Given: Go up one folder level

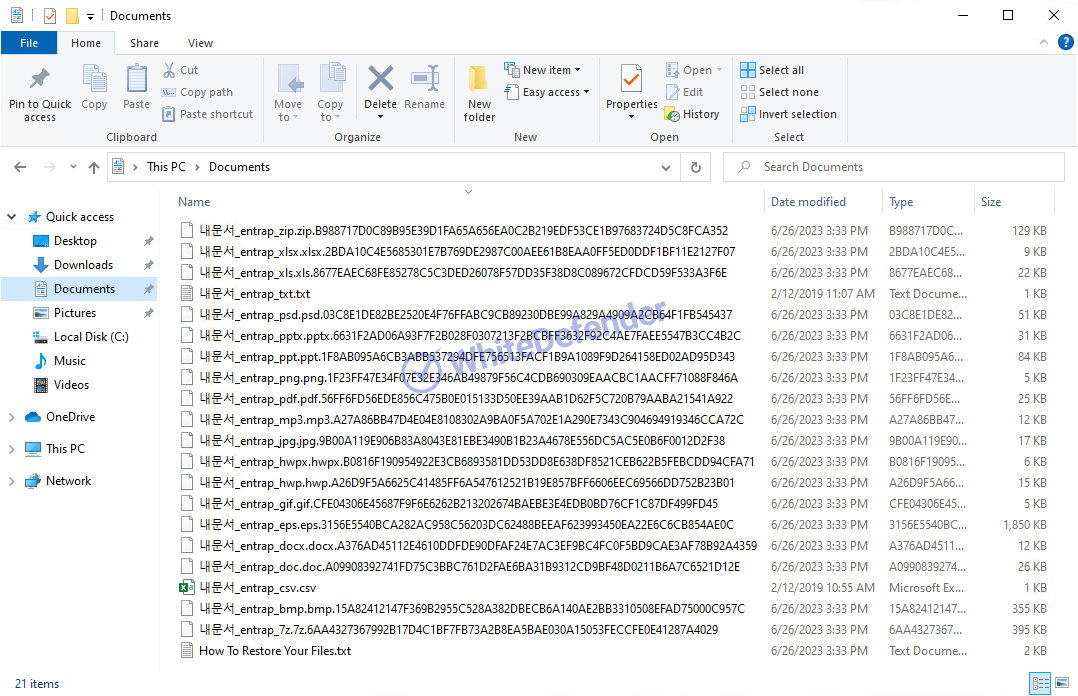Looking at the screenshot, I should (x=94, y=167).
